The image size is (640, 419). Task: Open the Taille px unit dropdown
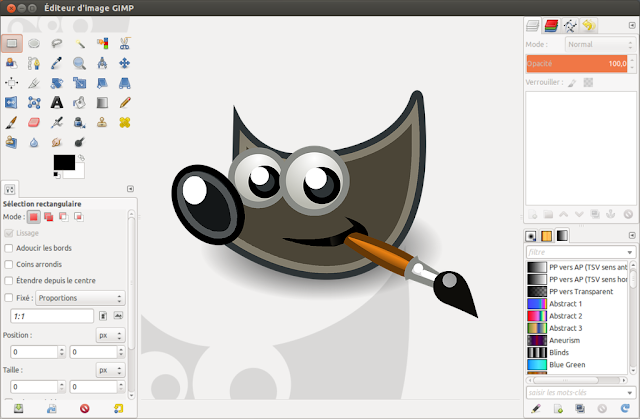tap(111, 370)
